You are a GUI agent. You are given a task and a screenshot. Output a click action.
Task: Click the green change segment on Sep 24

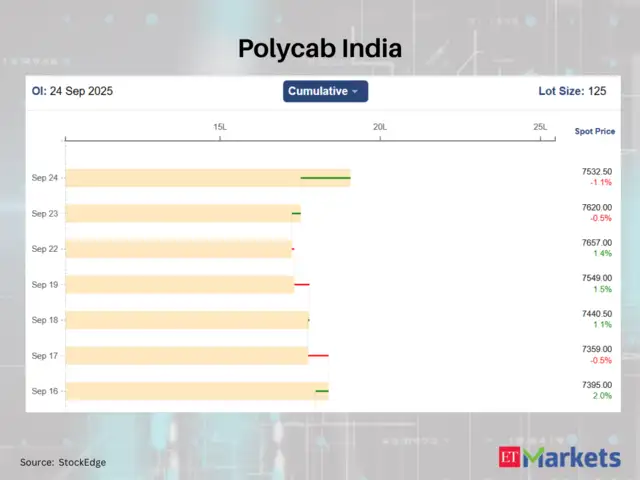(325, 178)
